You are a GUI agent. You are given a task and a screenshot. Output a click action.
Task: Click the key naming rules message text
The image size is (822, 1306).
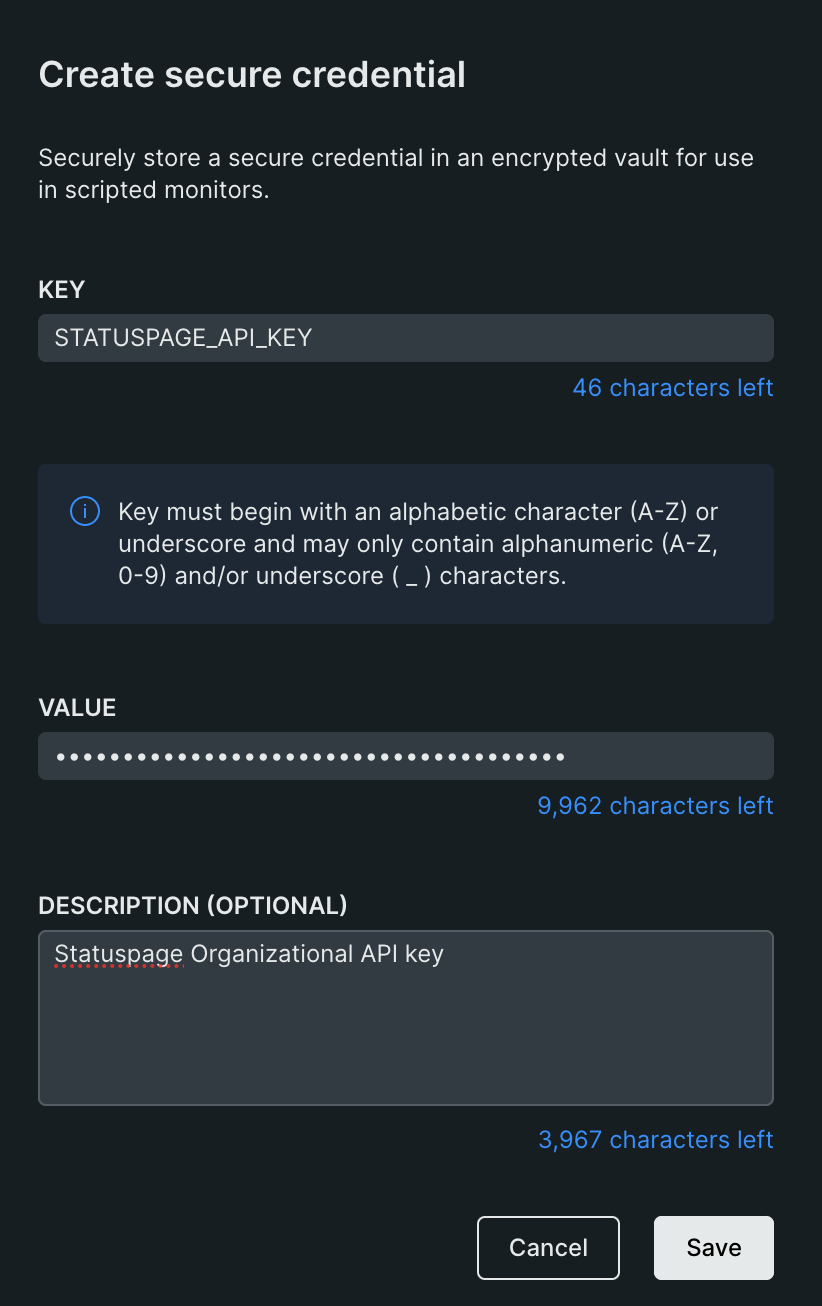click(418, 544)
